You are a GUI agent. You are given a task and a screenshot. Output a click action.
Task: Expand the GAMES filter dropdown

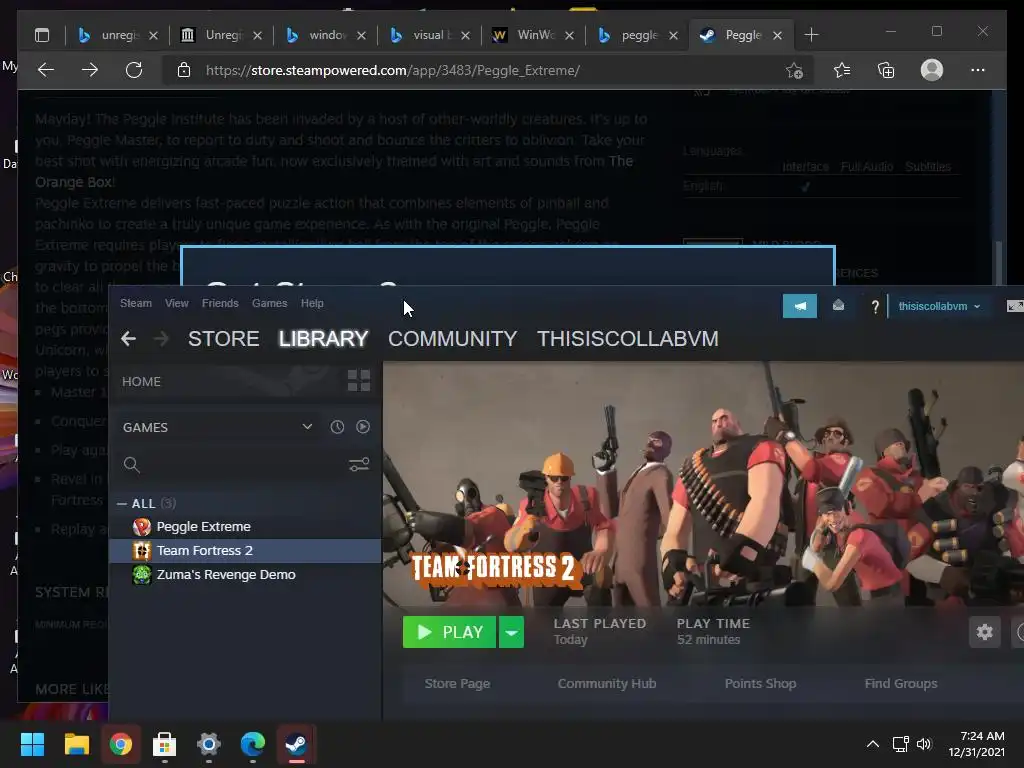click(307, 427)
